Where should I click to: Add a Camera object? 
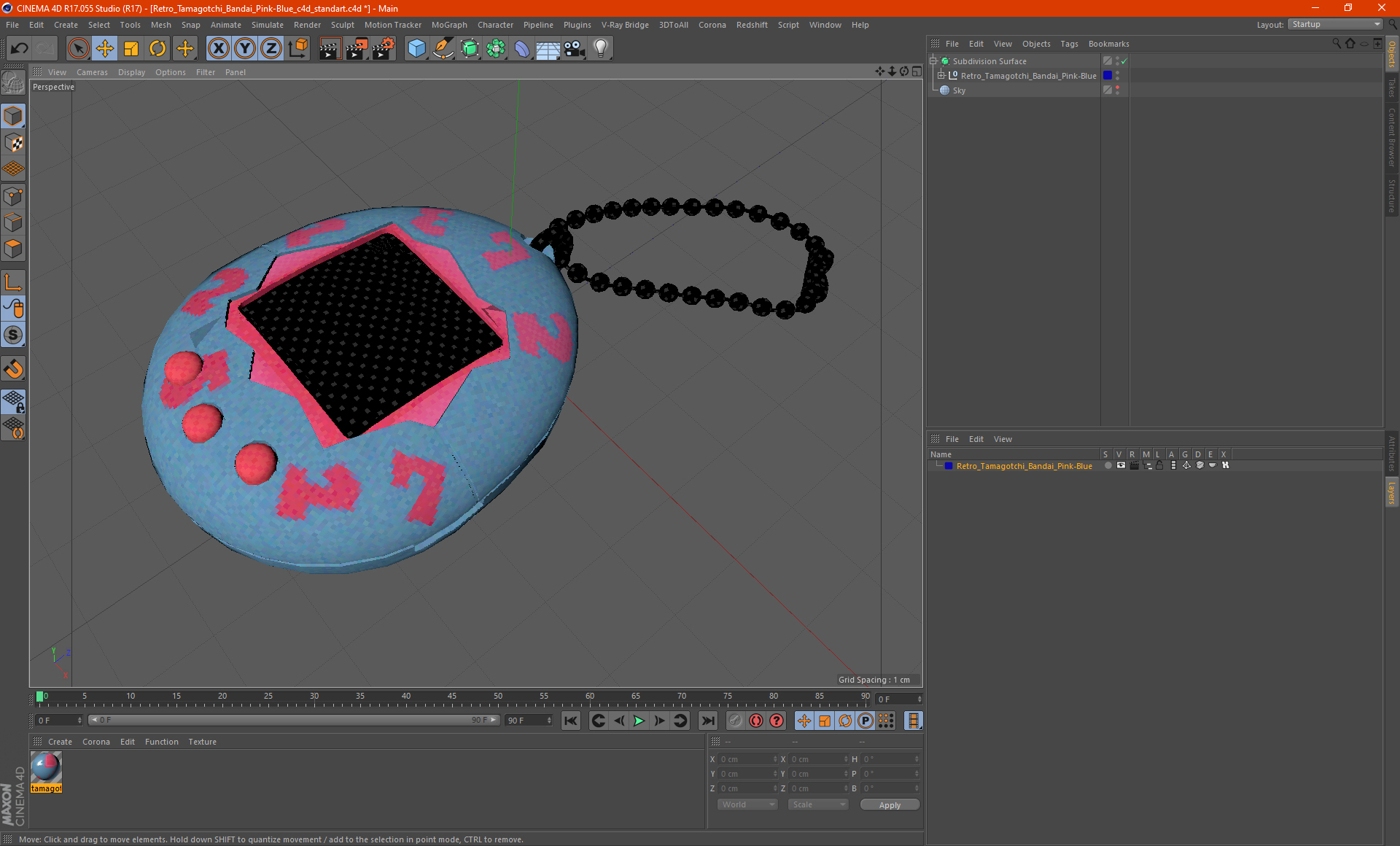pos(574,48)
